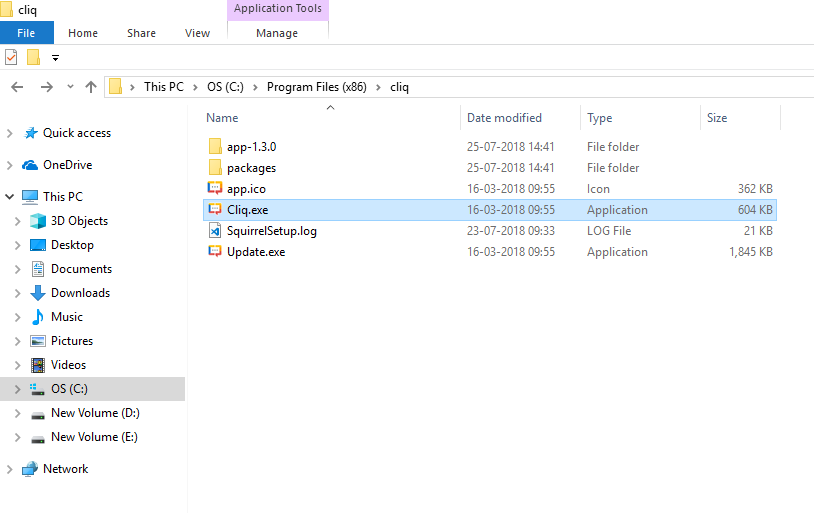Image resolution: width=814 pixels, height=513 pixels.
Task: Click the SquirrelSetup.log file icon
Action: 215,230
